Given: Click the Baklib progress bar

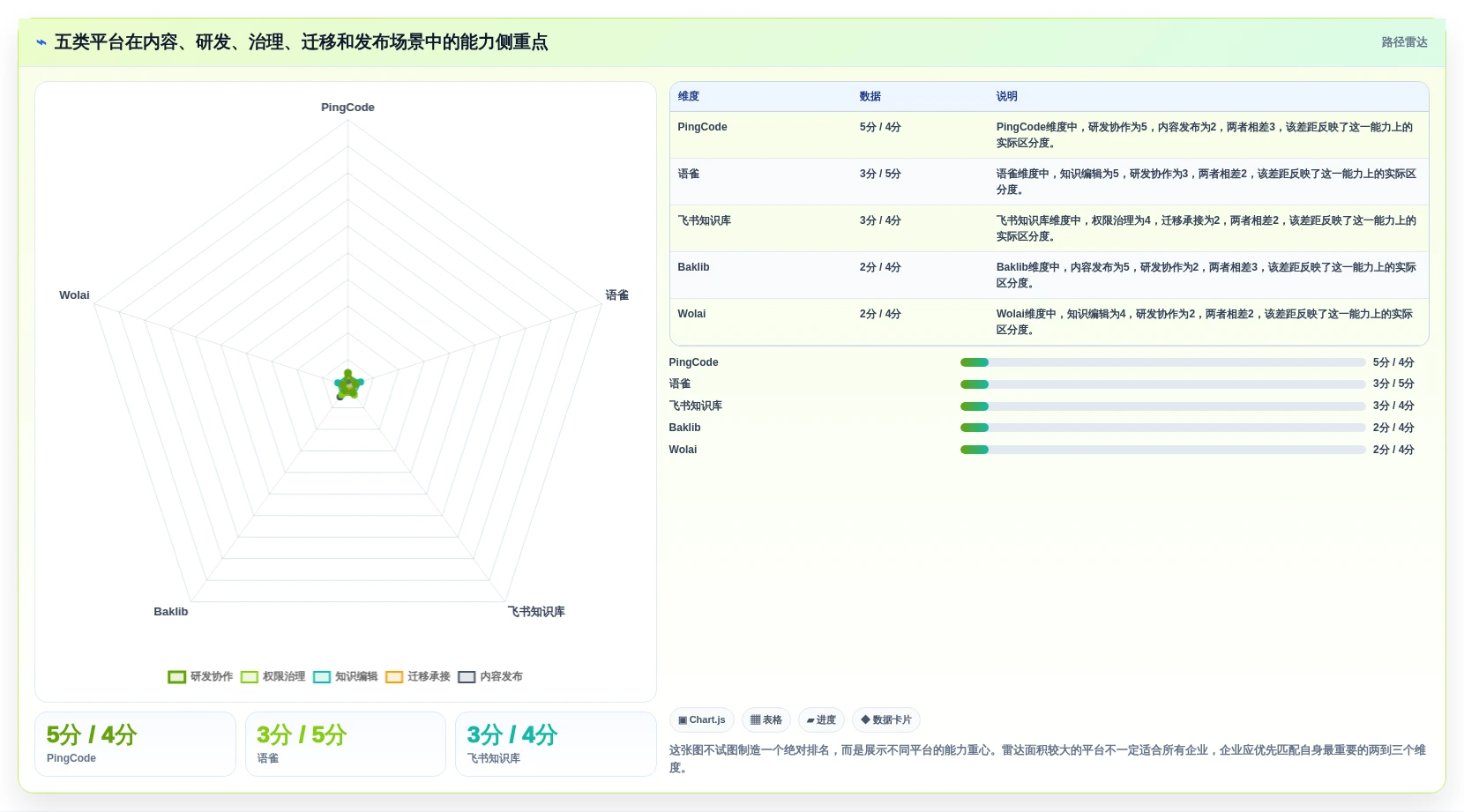Looking at the screenshot, I should tap(1162, 428).
